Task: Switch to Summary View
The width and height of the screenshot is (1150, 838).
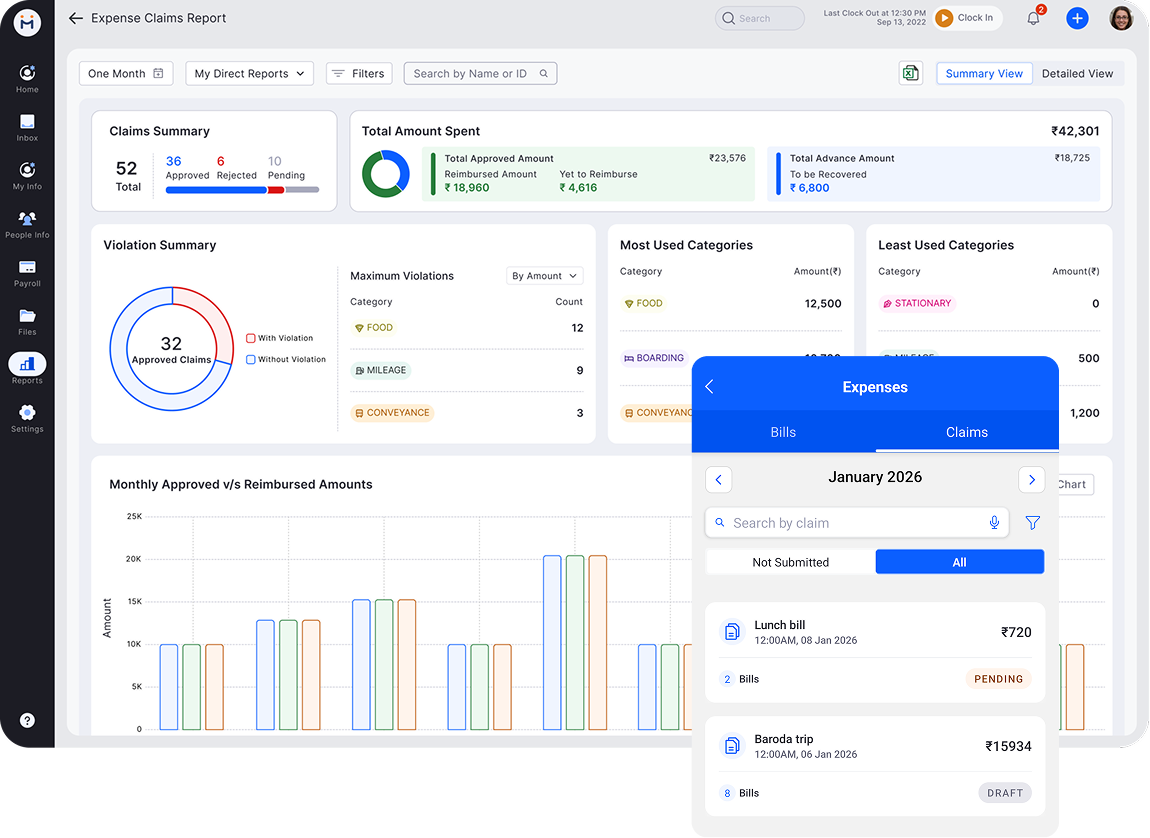Action: point(984,73)
